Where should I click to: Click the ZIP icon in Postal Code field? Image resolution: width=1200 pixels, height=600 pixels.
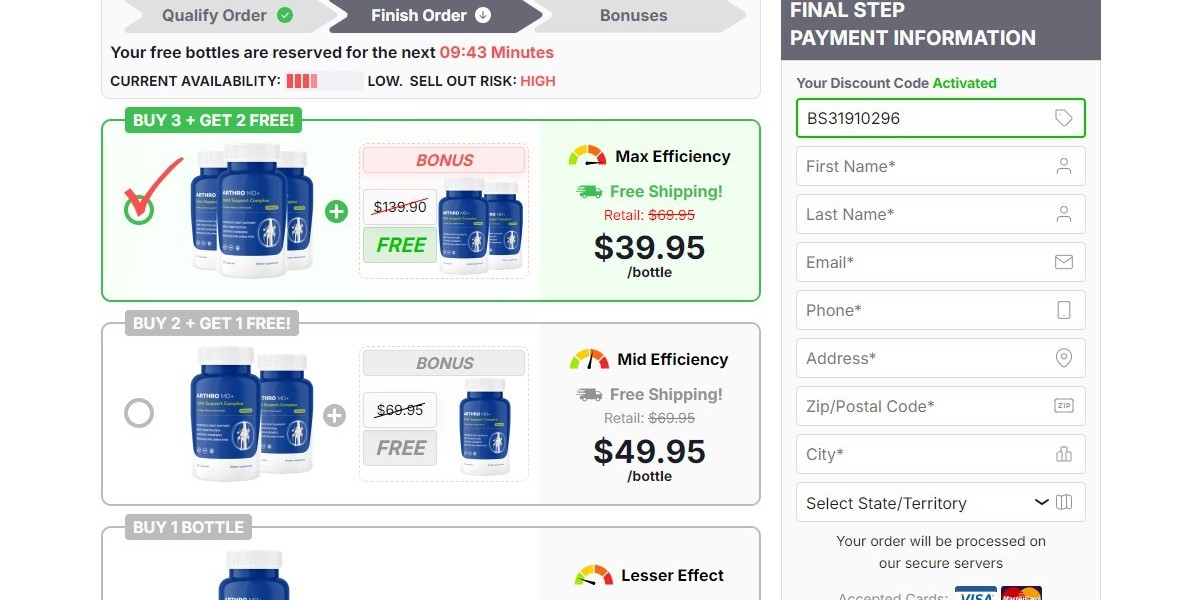1064,406
